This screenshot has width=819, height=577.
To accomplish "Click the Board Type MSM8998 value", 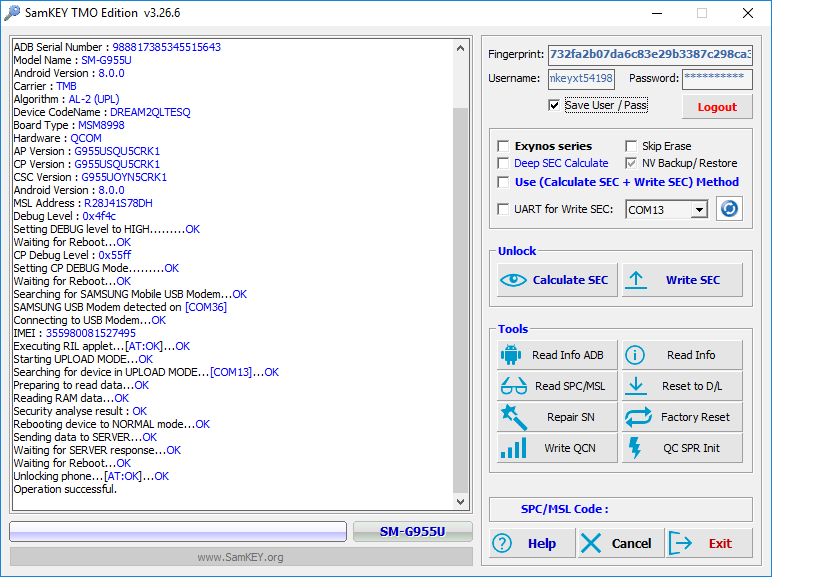I will coord(101,125).
